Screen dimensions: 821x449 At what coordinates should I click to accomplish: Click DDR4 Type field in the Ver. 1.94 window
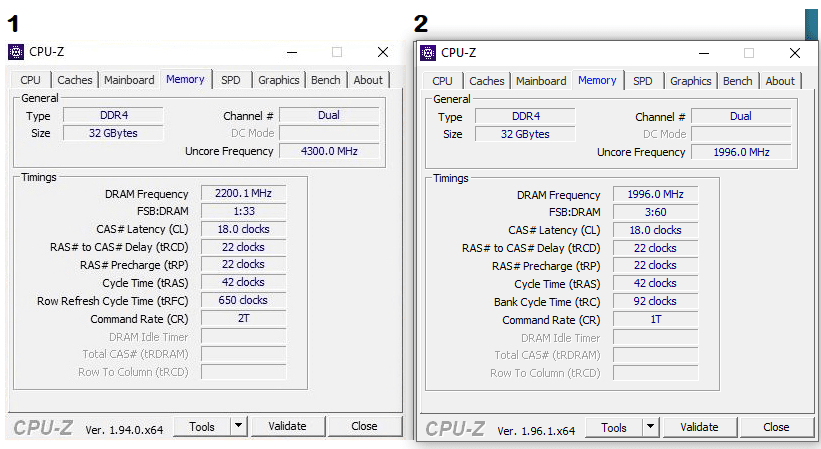tap(113, 115)
